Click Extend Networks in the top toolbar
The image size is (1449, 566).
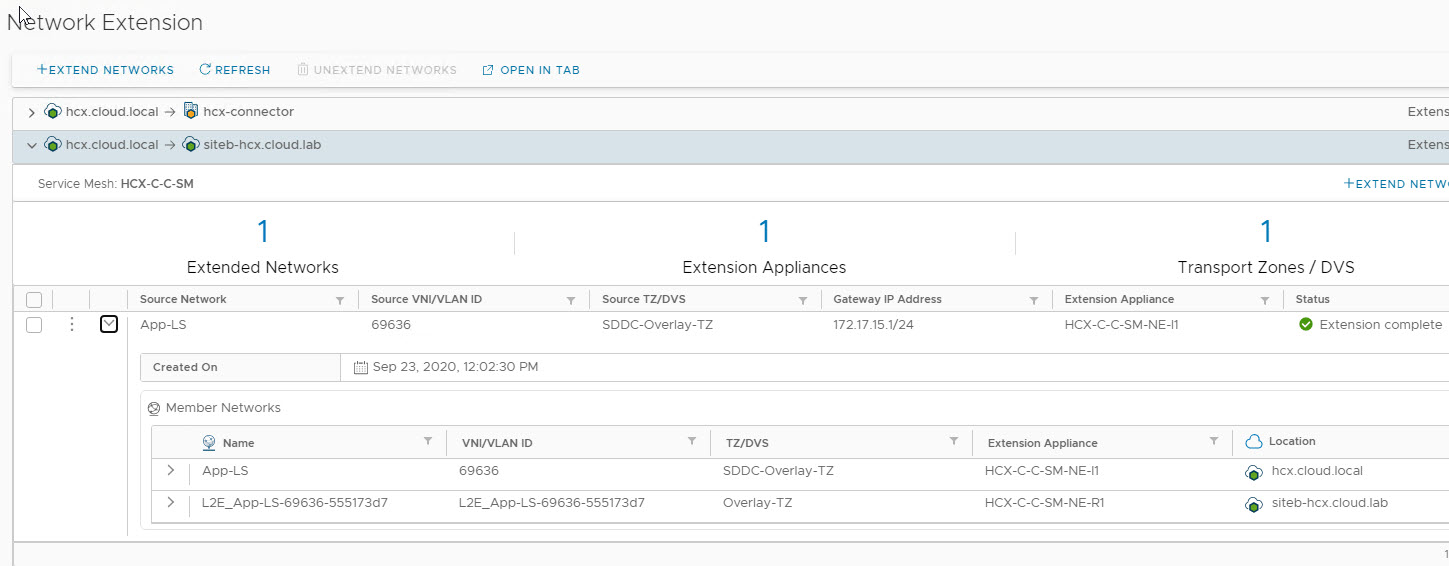105,70
